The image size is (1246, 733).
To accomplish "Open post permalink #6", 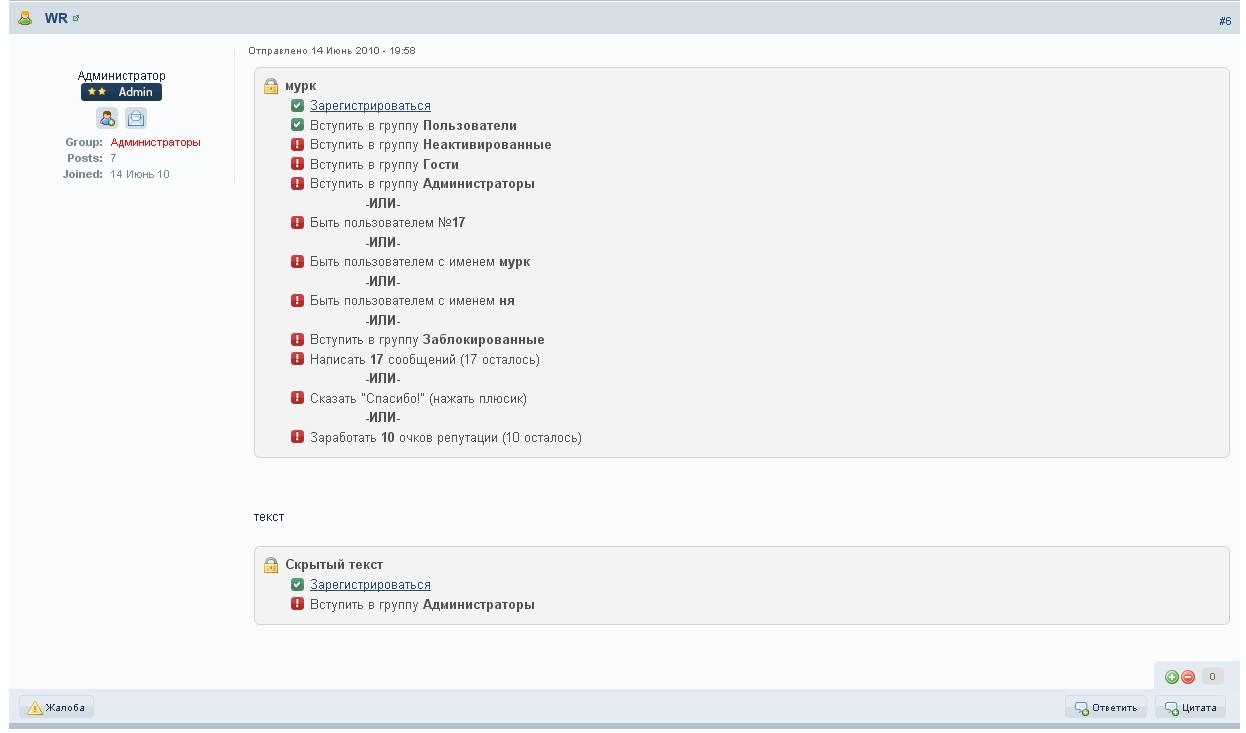I will (x=1224, y=21).
